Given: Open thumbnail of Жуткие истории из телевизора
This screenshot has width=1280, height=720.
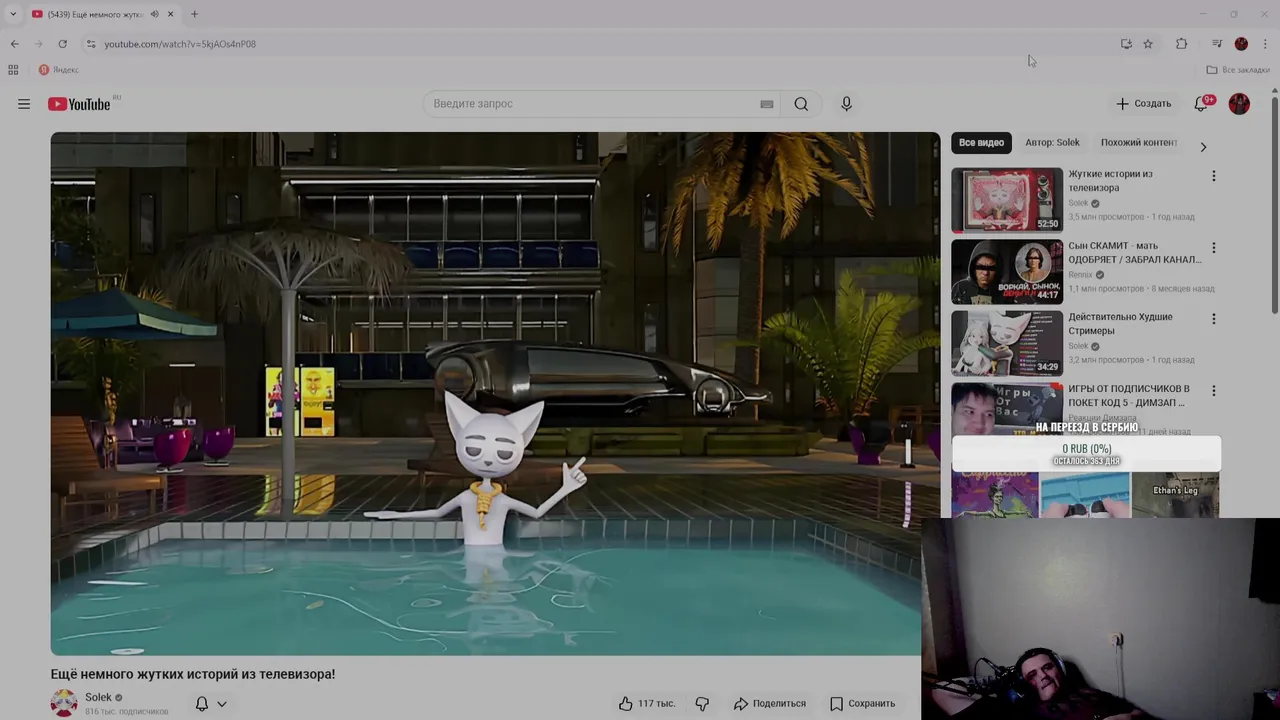Looking at the screenshot, I should 1007,200.
